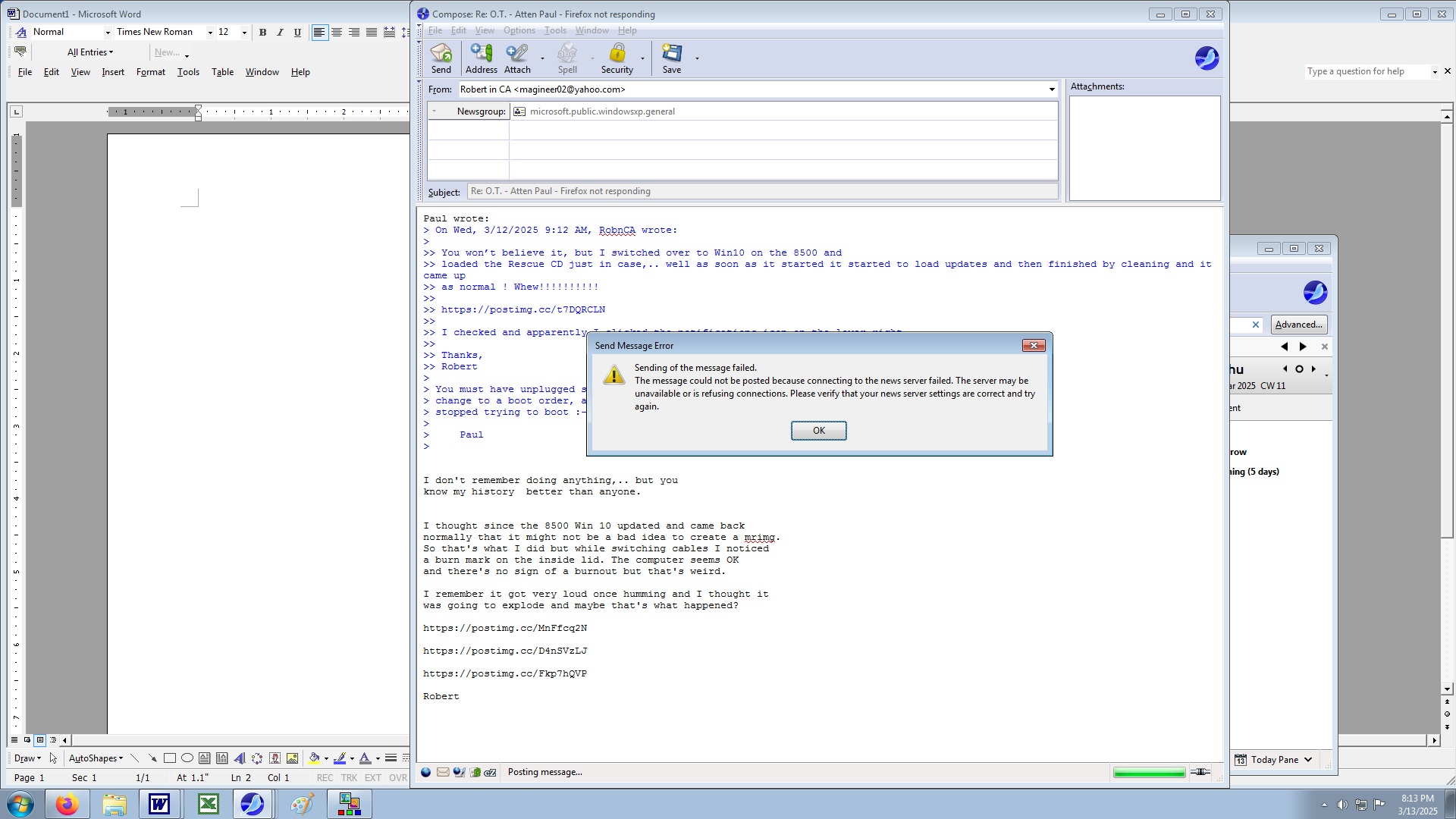
Task: Click the Fill Color bucket swatch
Action: point(314,758)
